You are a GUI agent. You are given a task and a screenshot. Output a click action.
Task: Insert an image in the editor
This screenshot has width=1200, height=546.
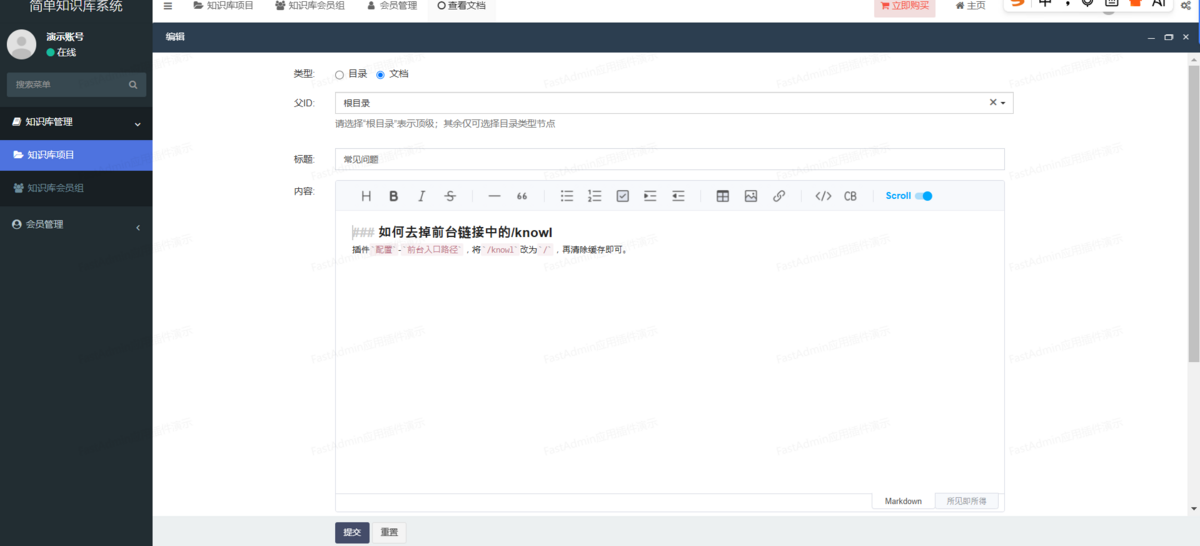click(751, 196)
